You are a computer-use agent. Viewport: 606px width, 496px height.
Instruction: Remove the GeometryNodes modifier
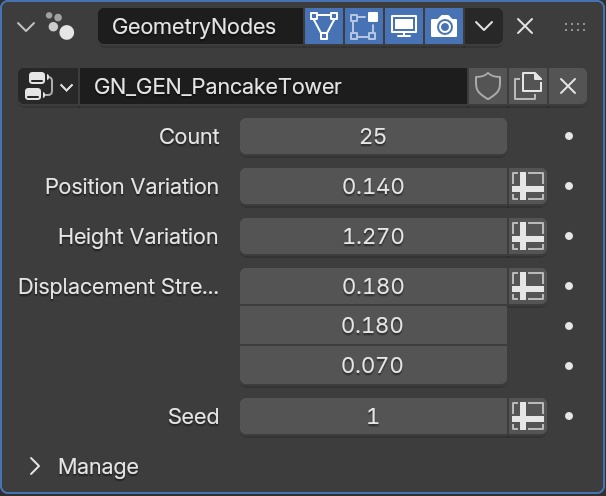525,27
